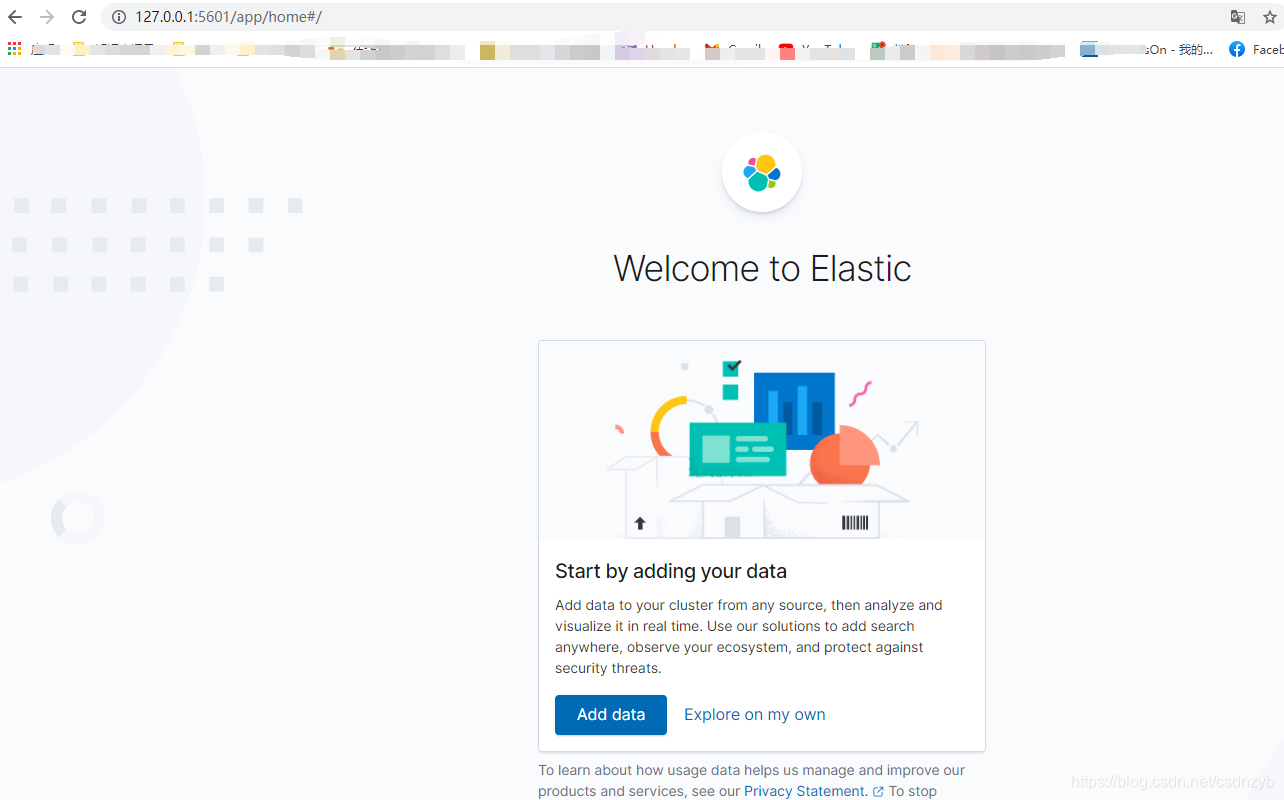Click the 'Add data to your cluster' description

coord(751,637)
